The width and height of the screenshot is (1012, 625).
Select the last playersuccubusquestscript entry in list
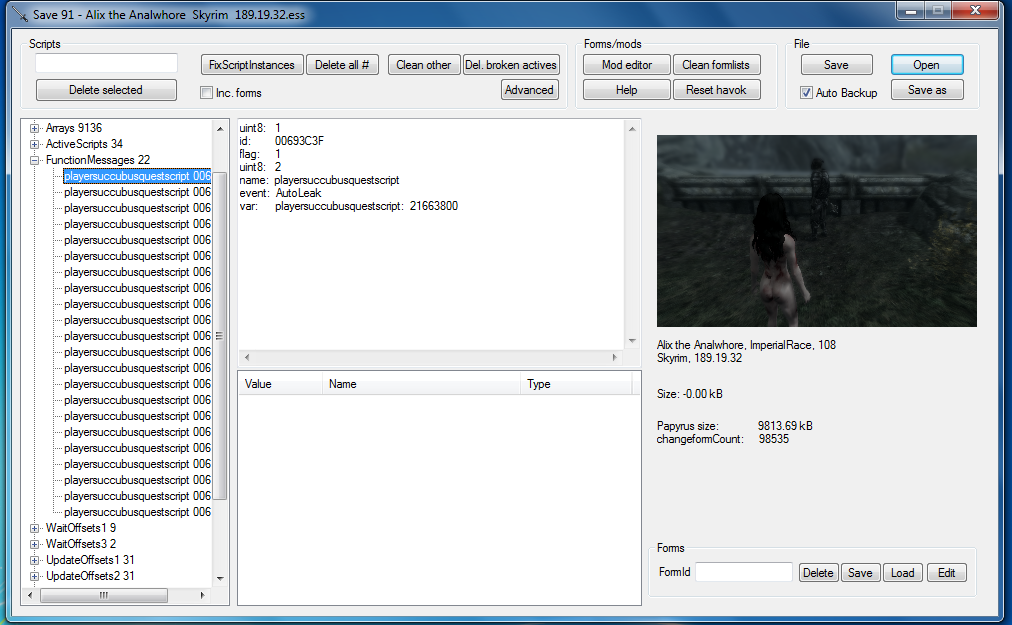point(137,512)
